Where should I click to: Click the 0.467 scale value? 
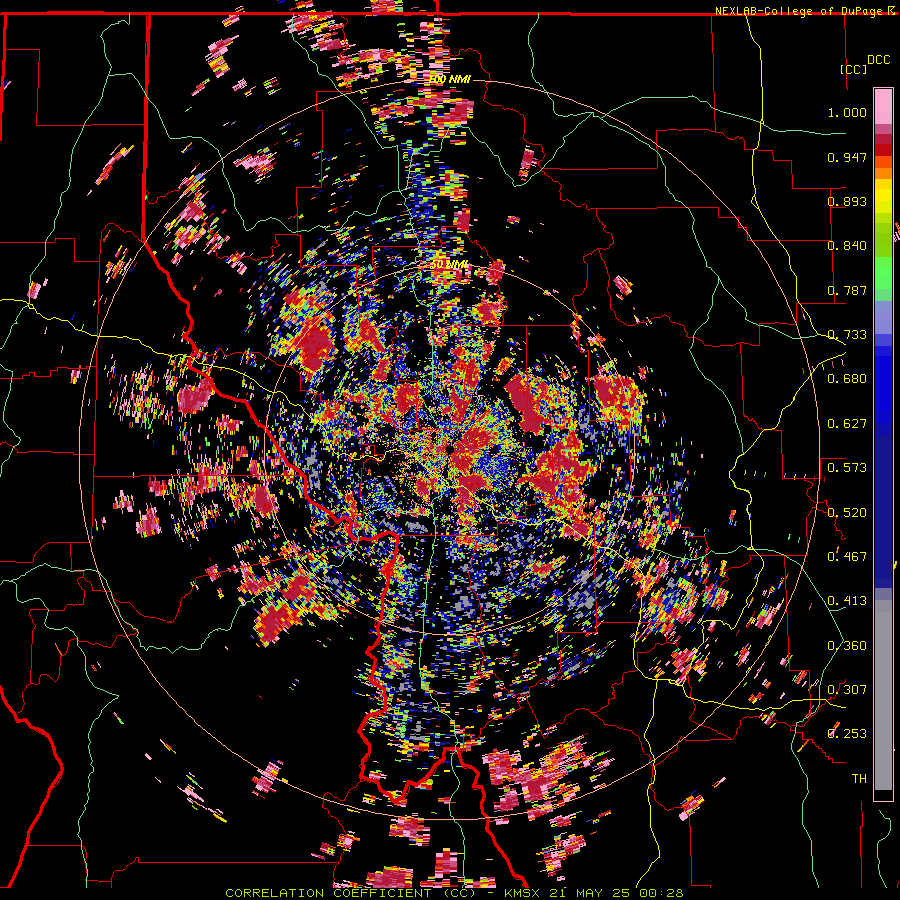[x=847, y=556]
